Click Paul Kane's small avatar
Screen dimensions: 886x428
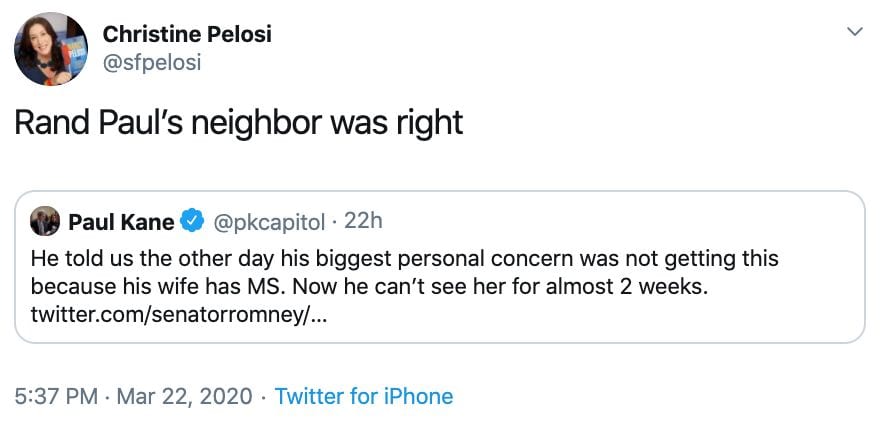tap(46, 220)
